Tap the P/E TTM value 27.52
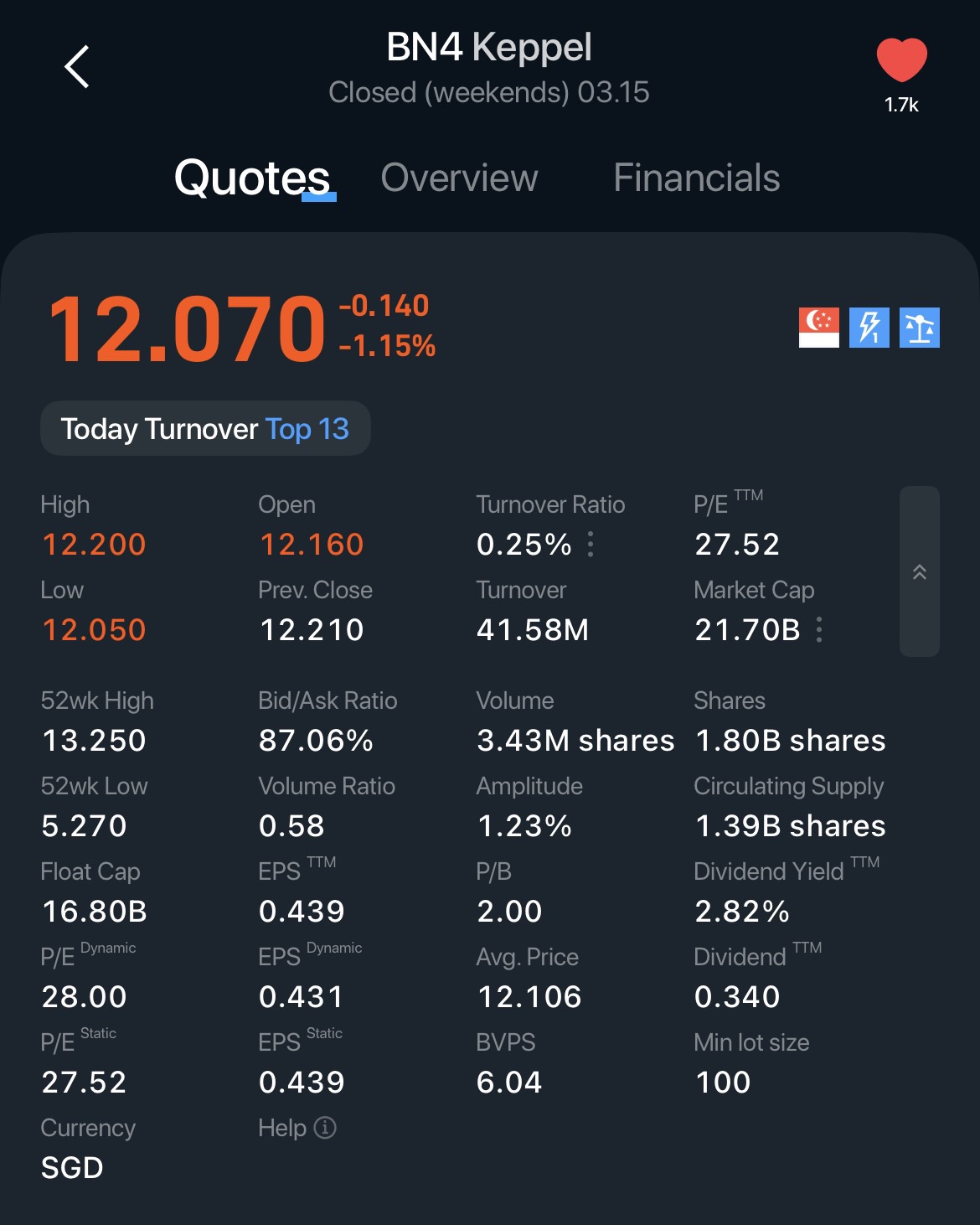Viewport: 980px width, 1225px height. coord(737,545)
